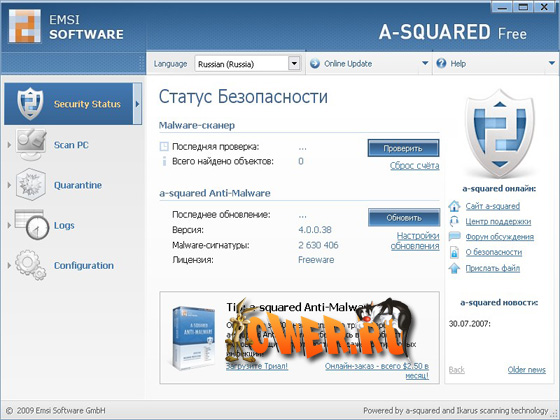Open the Help toolbar menu

[496, 64]
